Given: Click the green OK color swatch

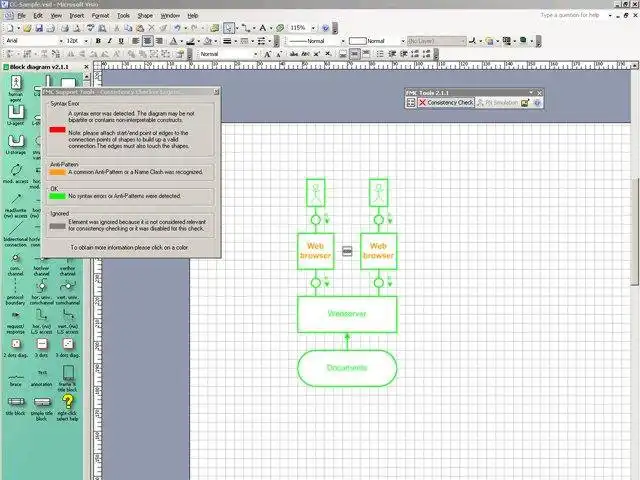Looking at the screenshot, I should [58, 196].
